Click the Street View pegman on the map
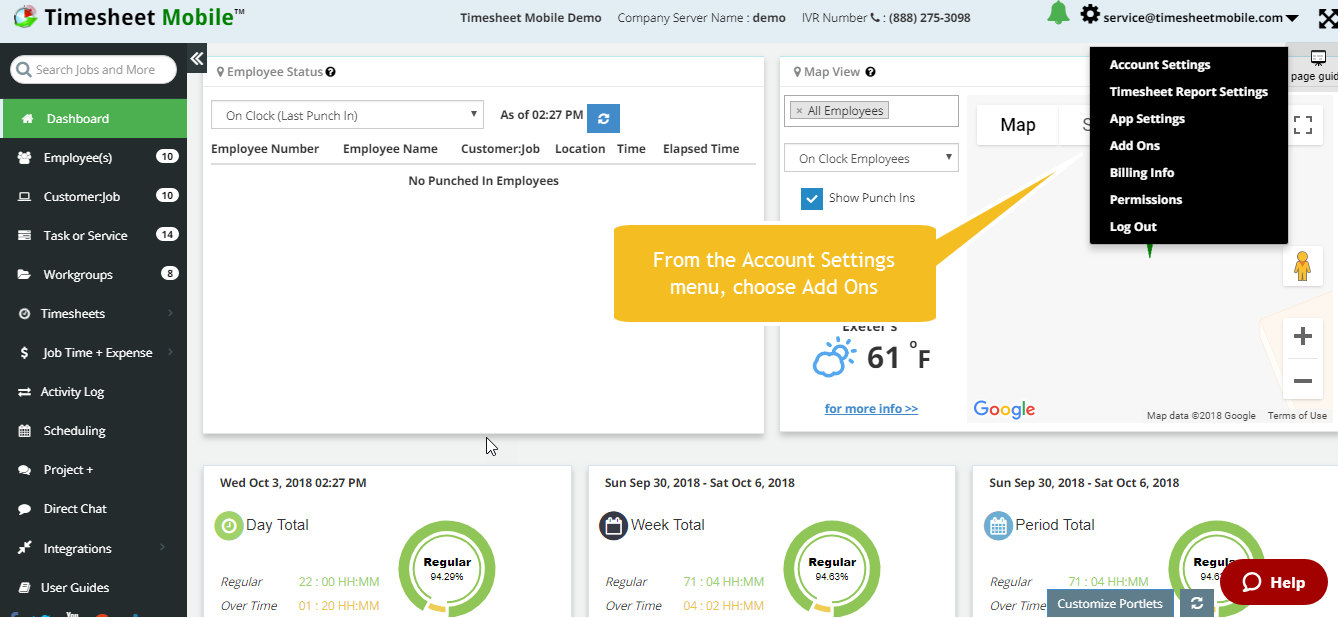 [x=1302, y=267]
